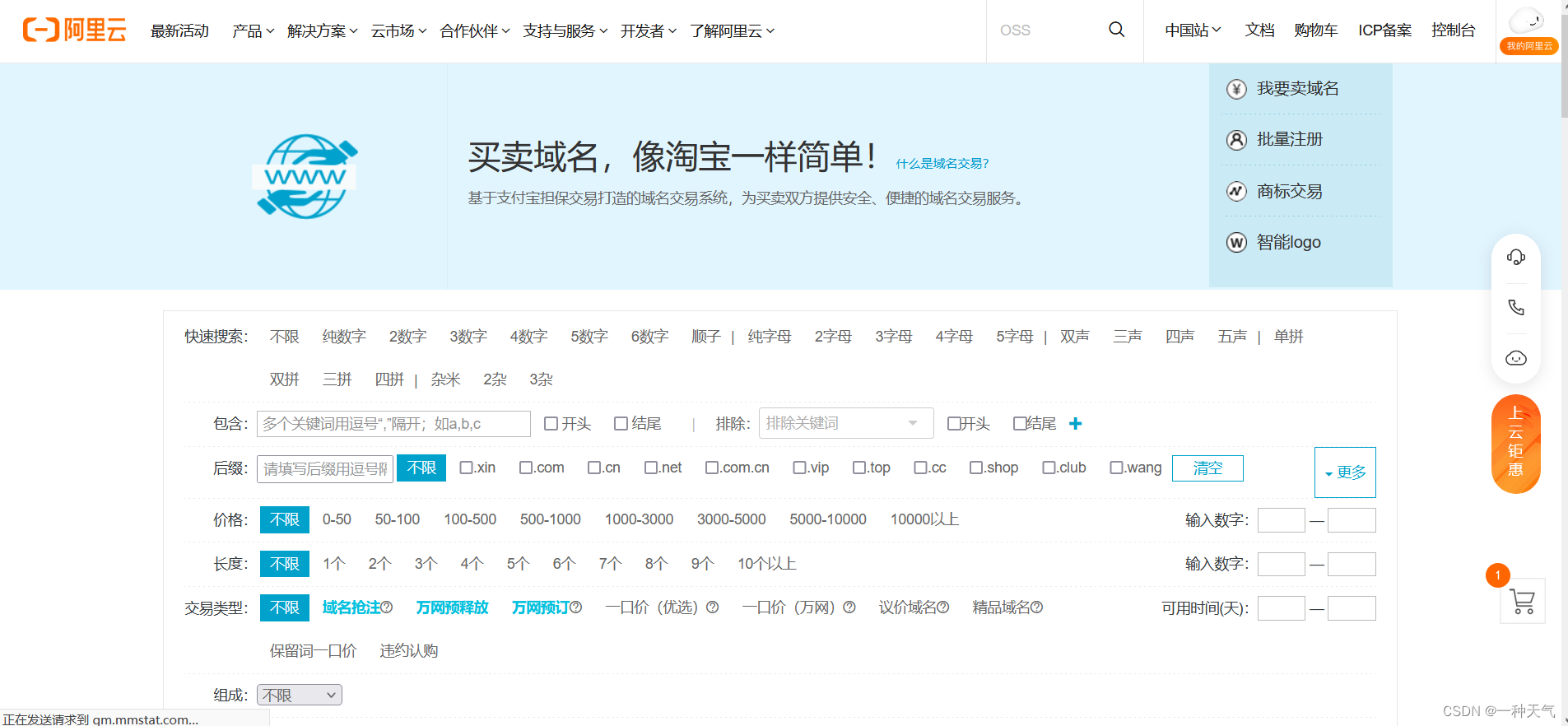
Task: Click the help icon next to 一口价(优选)
Action: pos(713,607)
